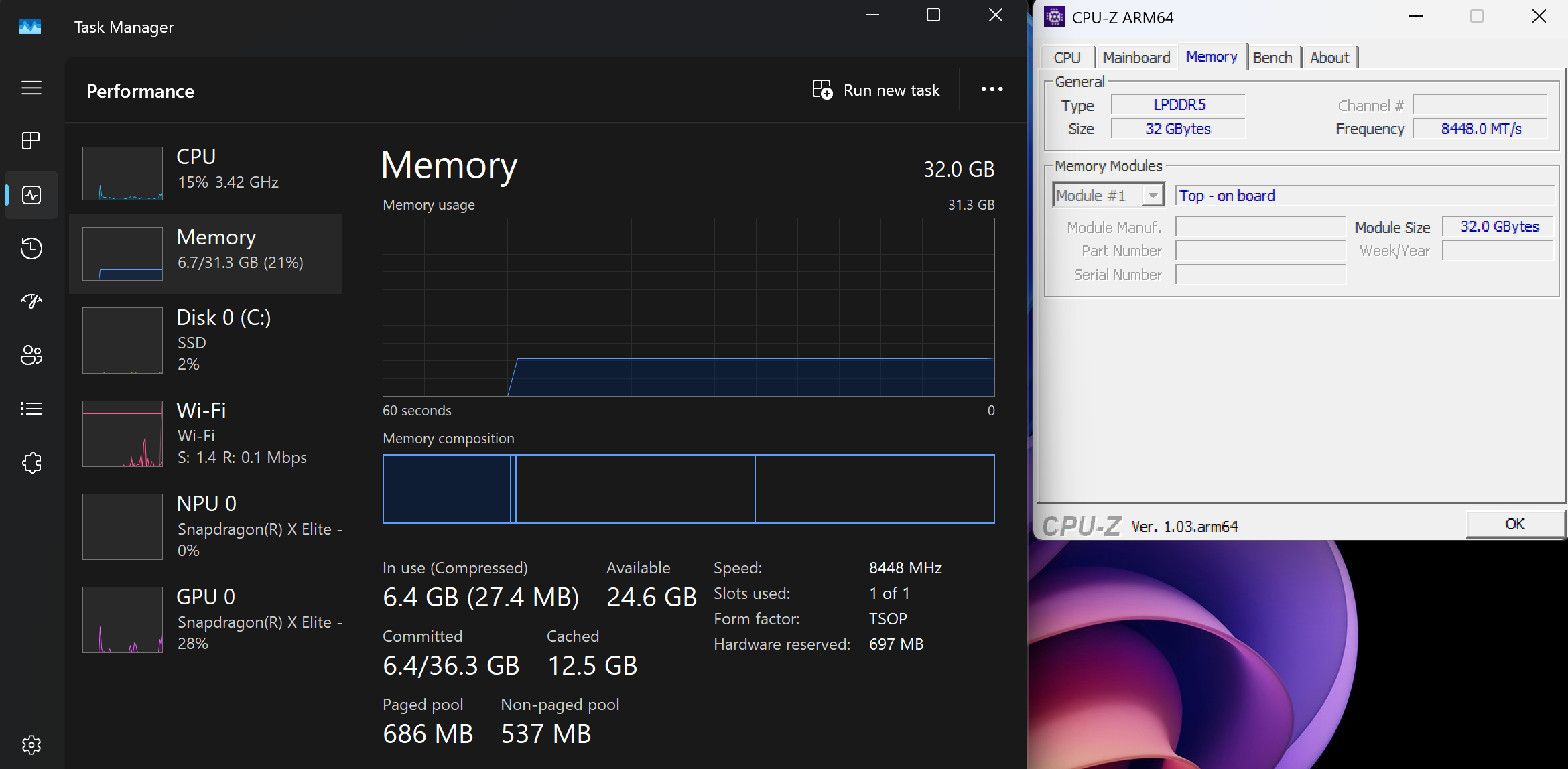The width and height of the screenshot is (1568, 769).
Task: Open the App history icon
Action: point(31,249)
